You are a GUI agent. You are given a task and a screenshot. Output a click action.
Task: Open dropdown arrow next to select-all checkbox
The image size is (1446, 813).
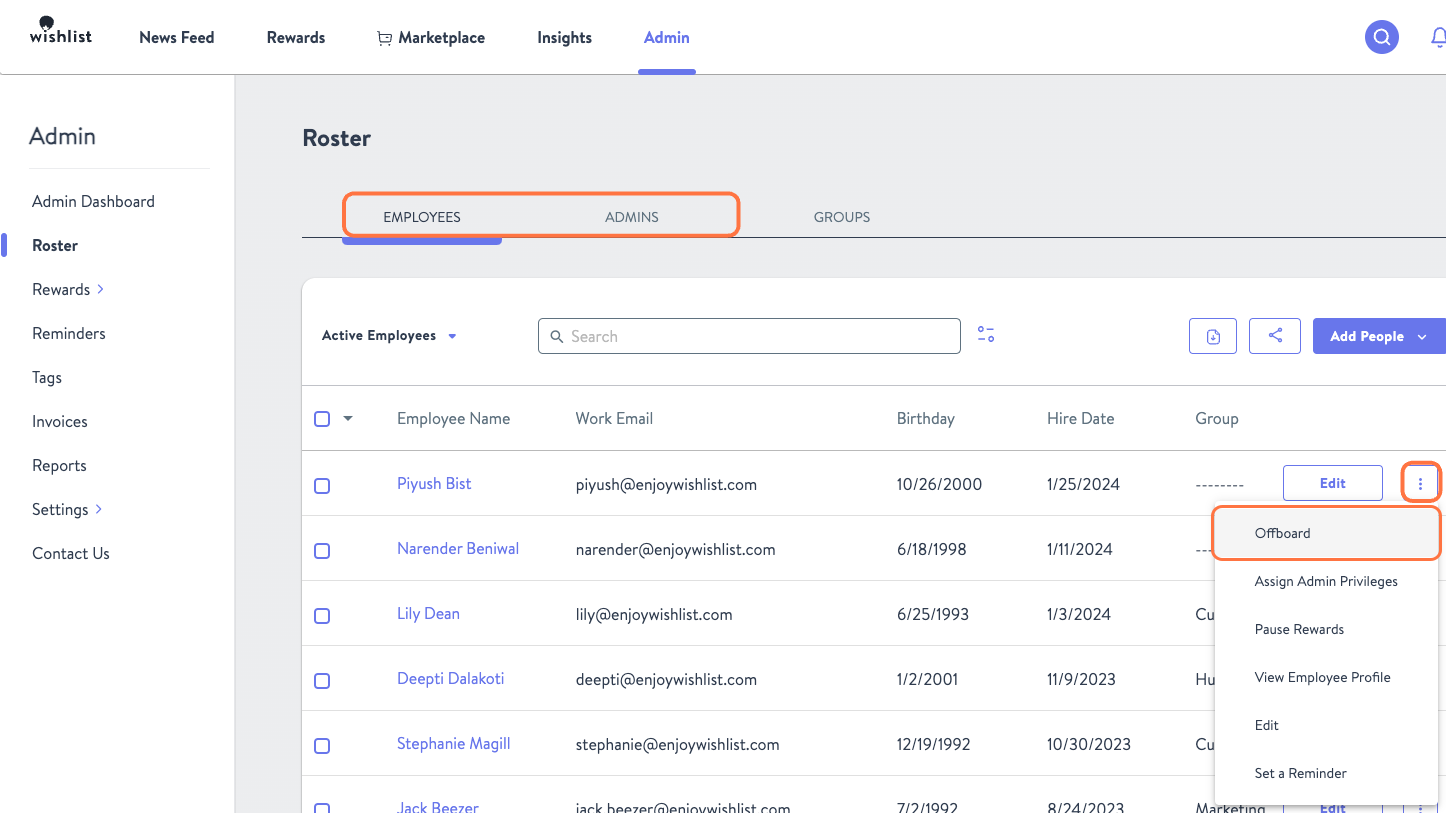point(348,419)
